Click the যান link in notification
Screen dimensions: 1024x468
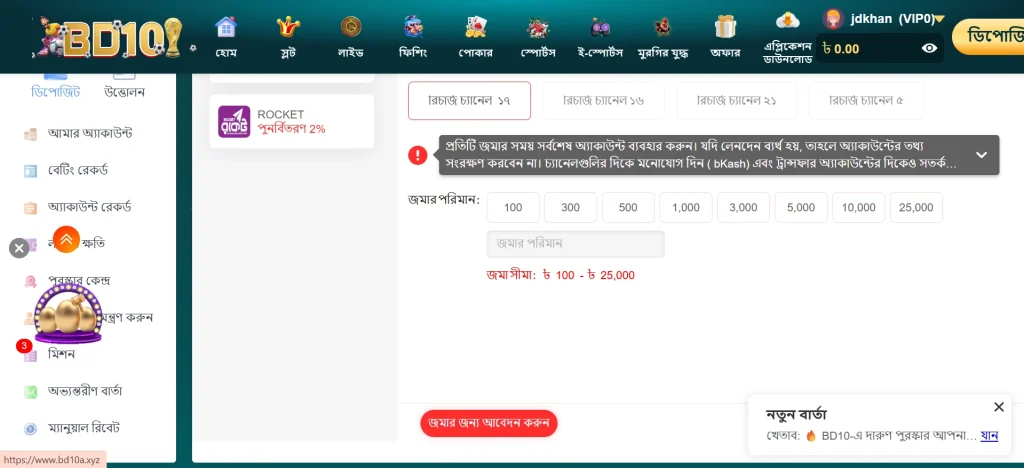tap(989, 435)
